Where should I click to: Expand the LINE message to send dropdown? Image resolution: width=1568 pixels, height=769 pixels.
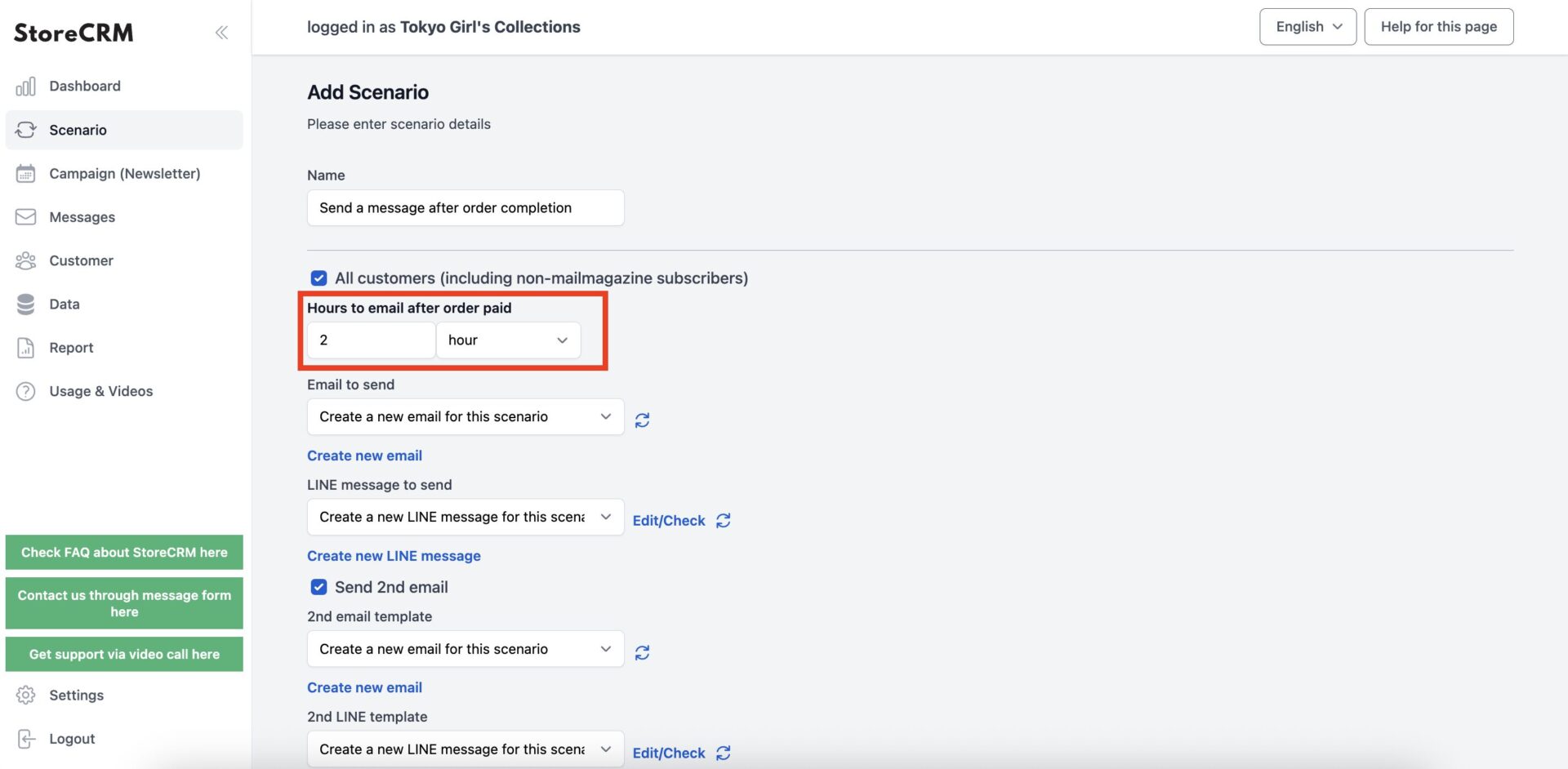pyautogui.click(x=465, y=517)
